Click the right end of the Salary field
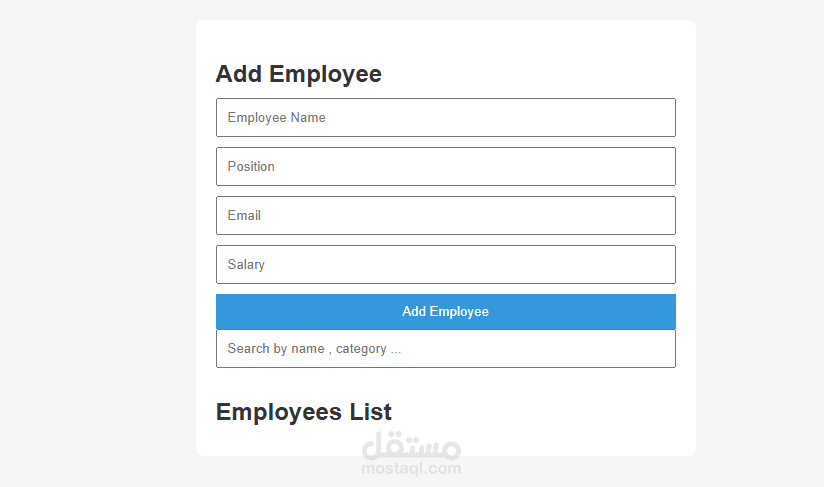The image size is (824, 487). (x=660, y=264)
